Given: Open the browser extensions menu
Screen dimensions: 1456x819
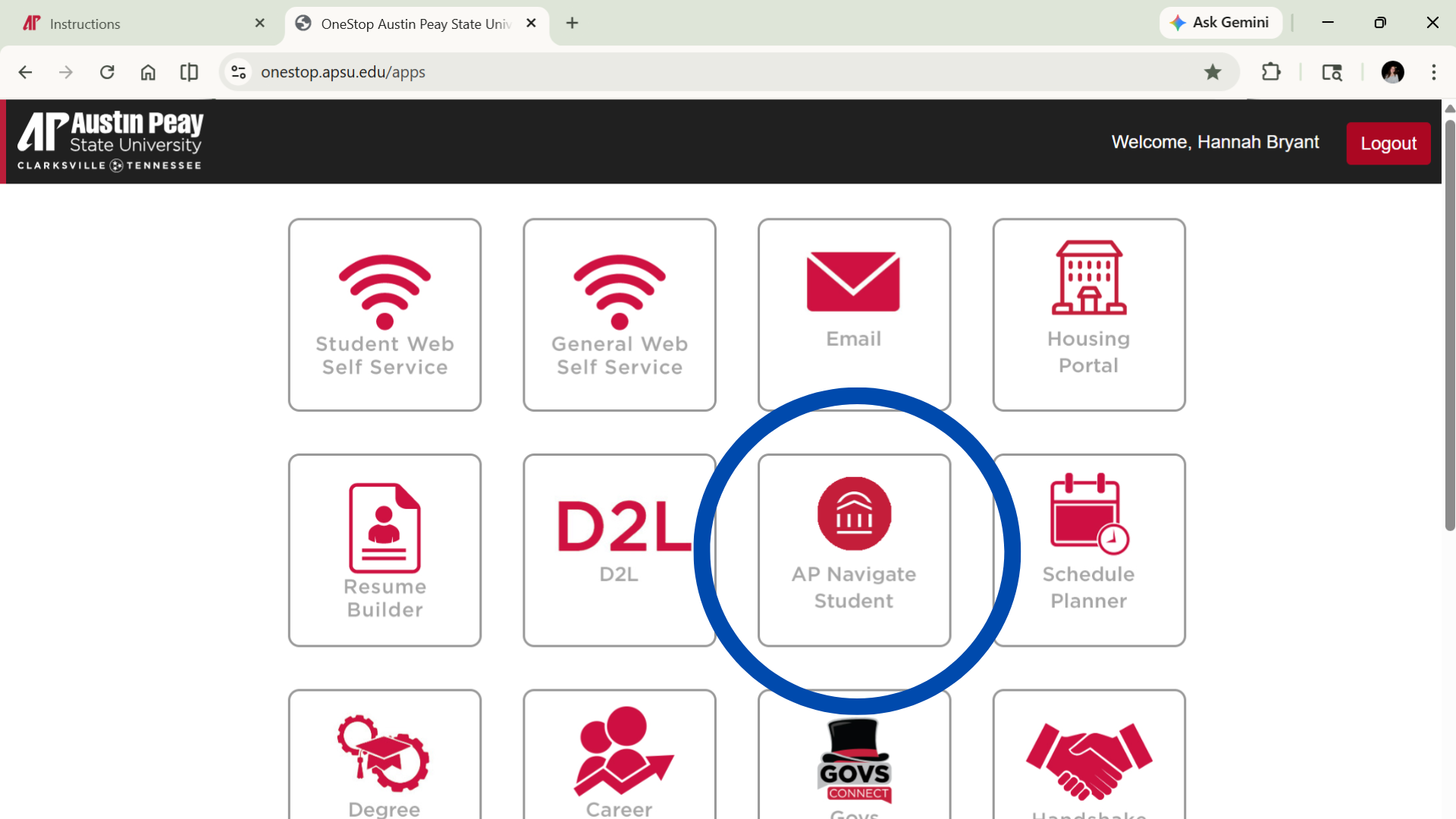Looking at the screenshot, I should tap(1271, 72).
